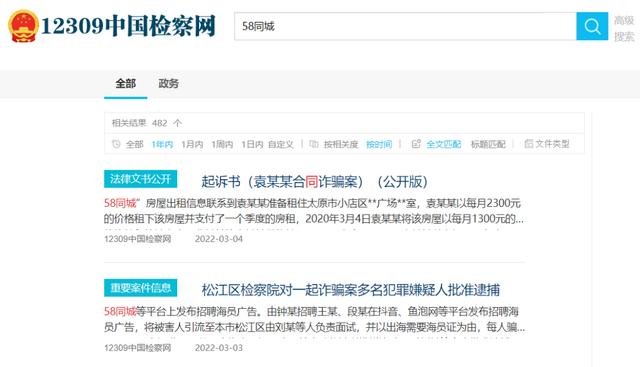Open the 松江区检察院 fraud case result
This screenshot has width=640, height=367.
tap(351, 290)
